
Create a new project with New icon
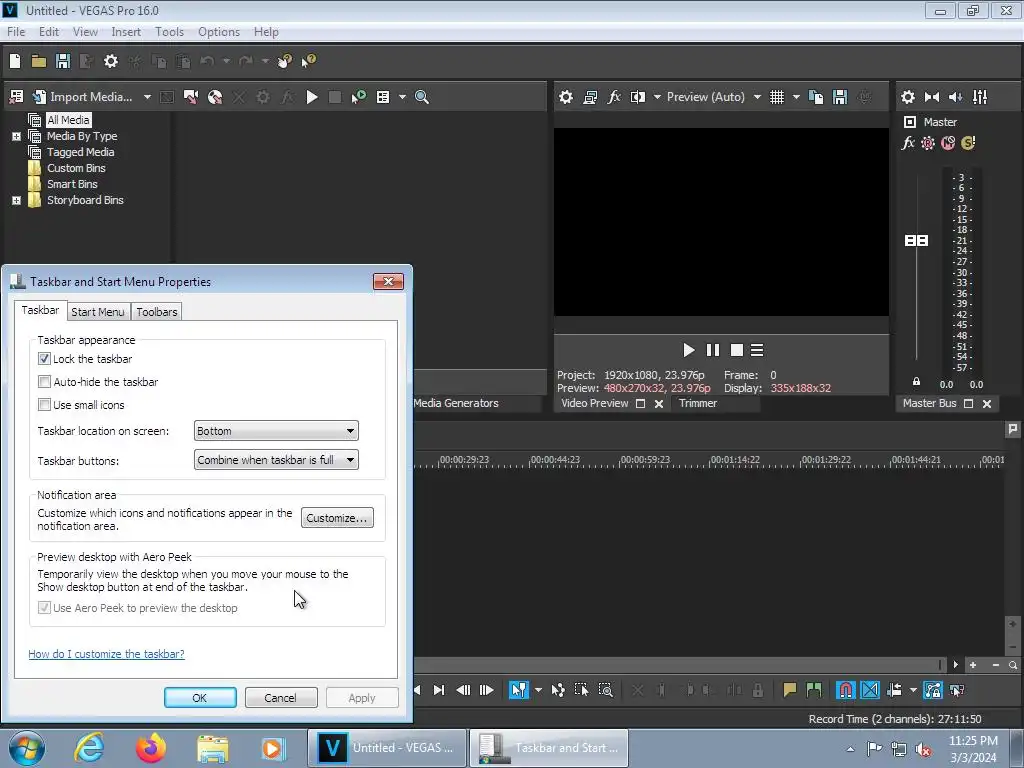(15, 61)
